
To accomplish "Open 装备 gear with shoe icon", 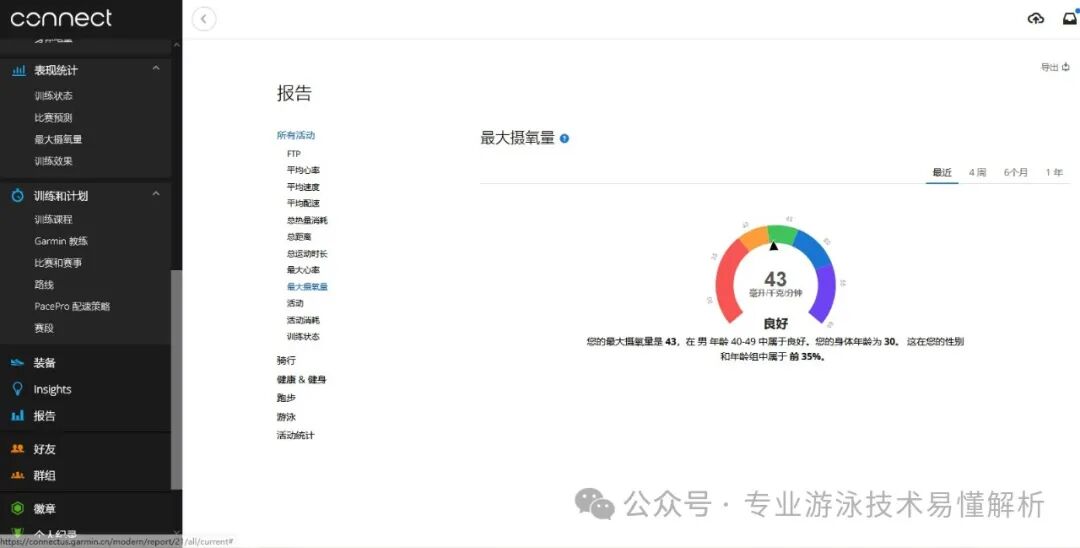I will click(x=44, y=363).
